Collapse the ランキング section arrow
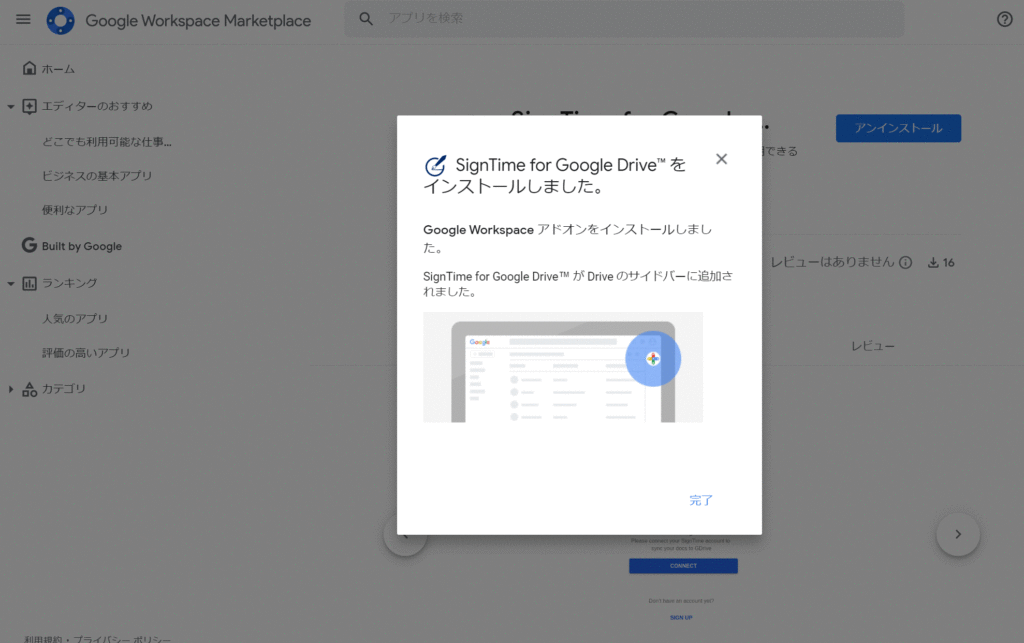The width and height of the screenshot is (1024, 643). 10,283
